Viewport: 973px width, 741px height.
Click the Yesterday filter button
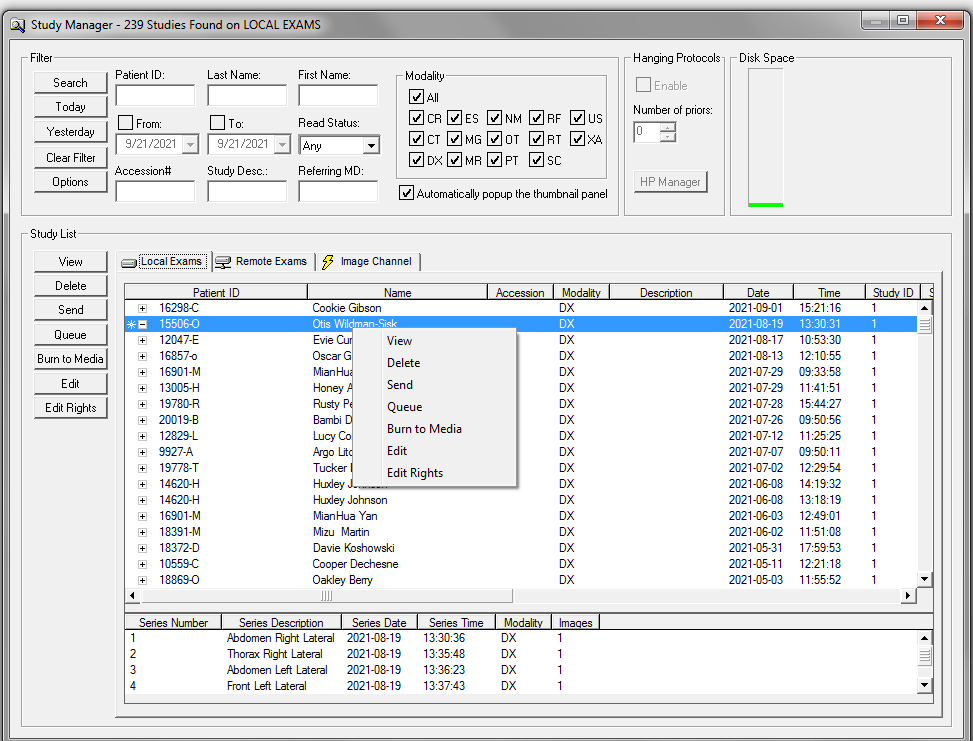(70, 132)
